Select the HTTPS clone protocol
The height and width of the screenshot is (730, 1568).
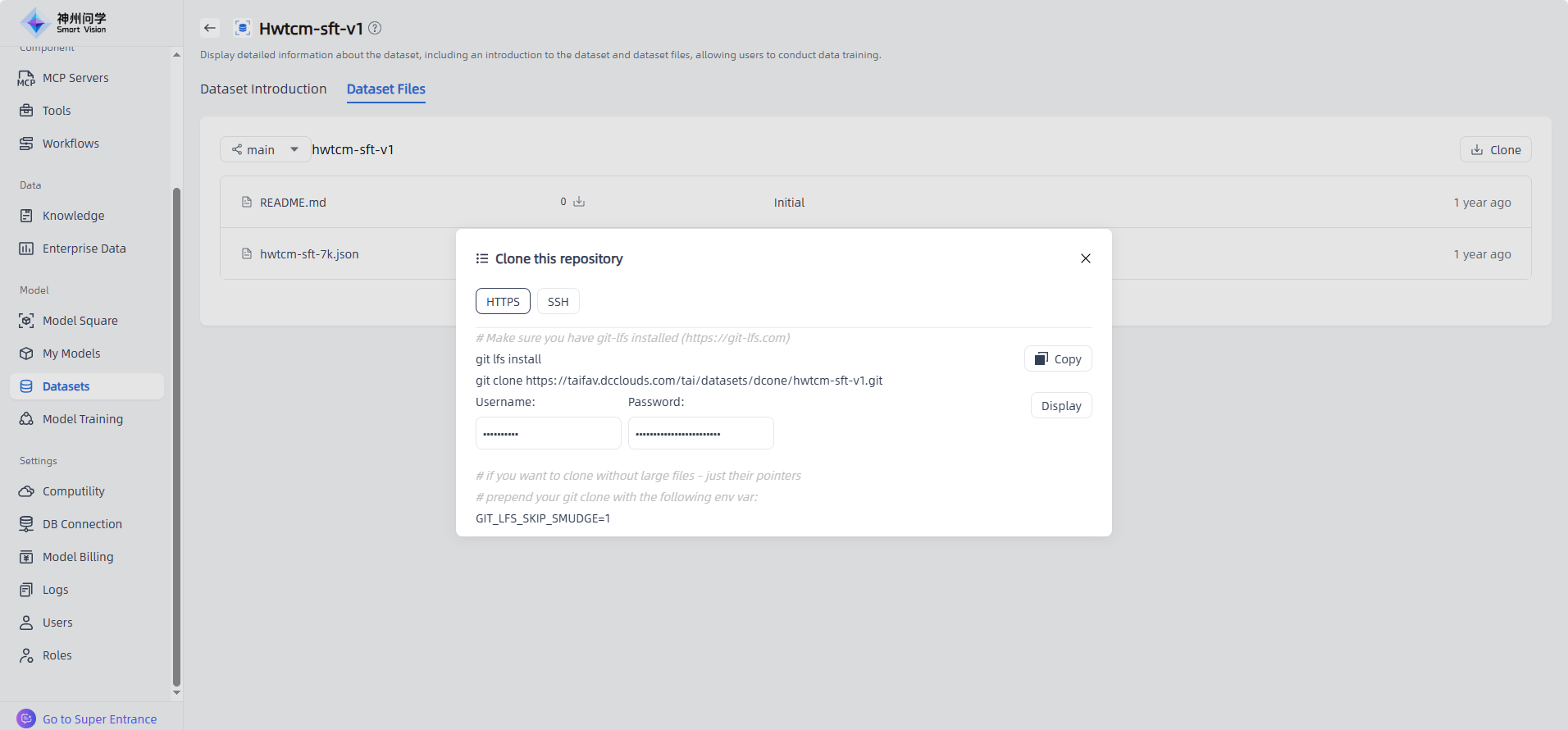(x=503, y=302)
